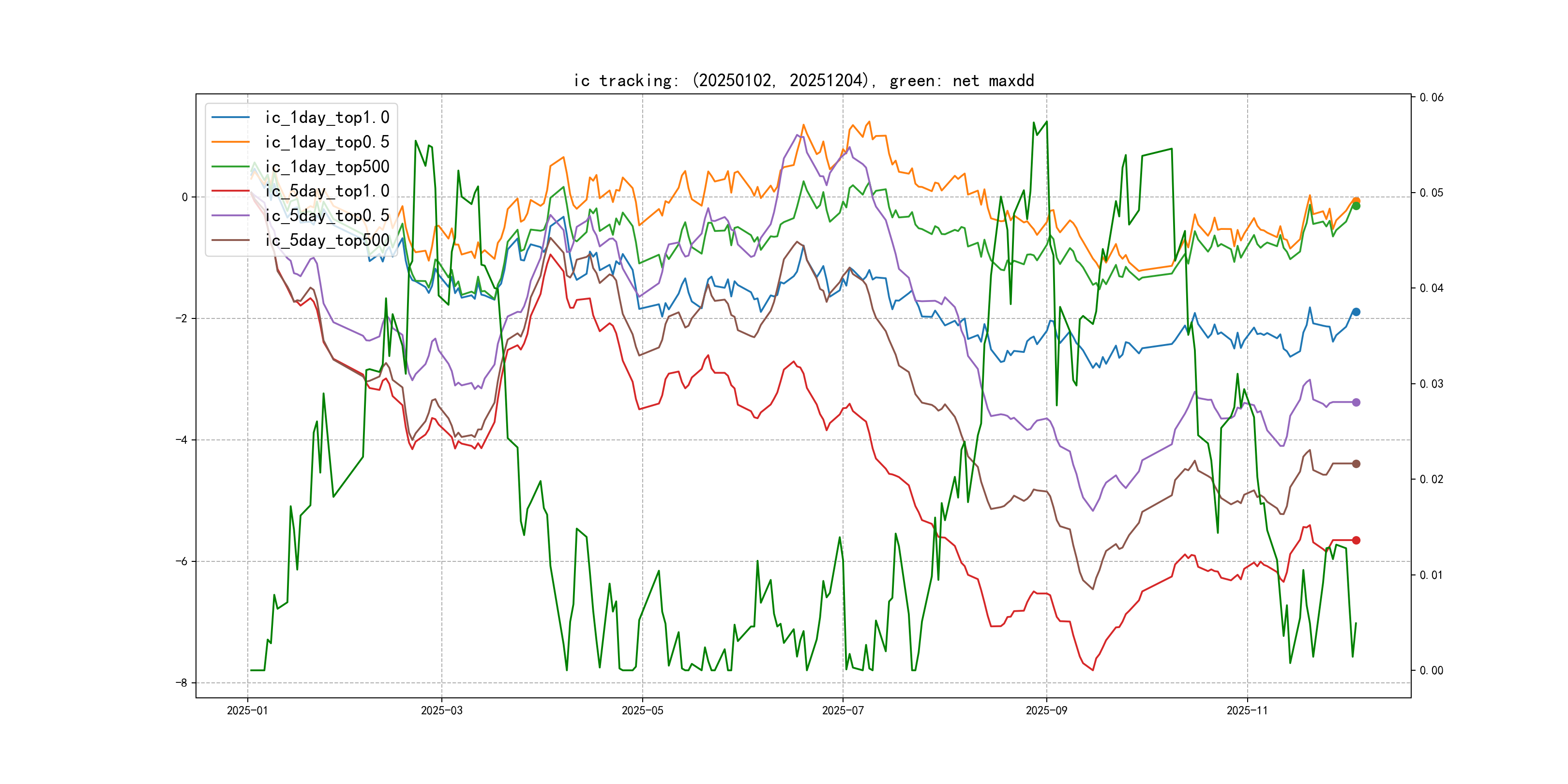1568x784 pixels.
Task: Click the 0.03 right y-axis label
Action: 1431,384
